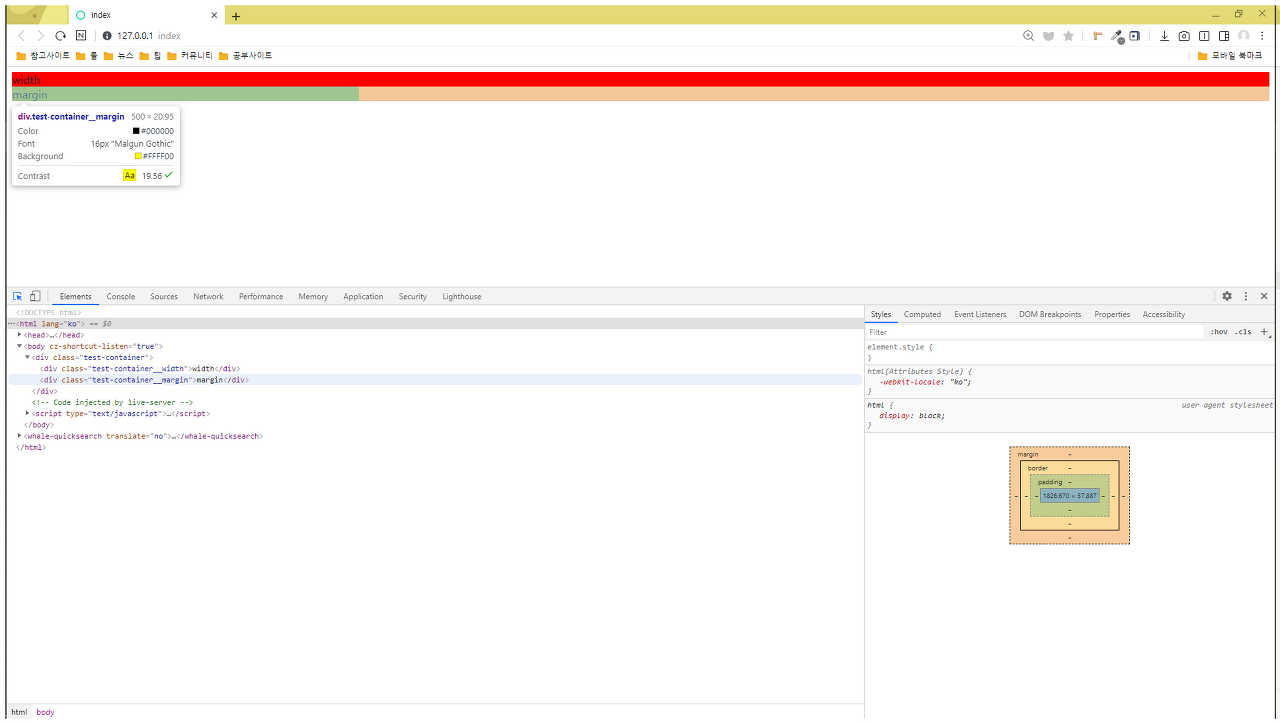This screenshot has width=1280, height=724.
Task: Click the blue video extension icon
Action: (x=1135, y=36)
